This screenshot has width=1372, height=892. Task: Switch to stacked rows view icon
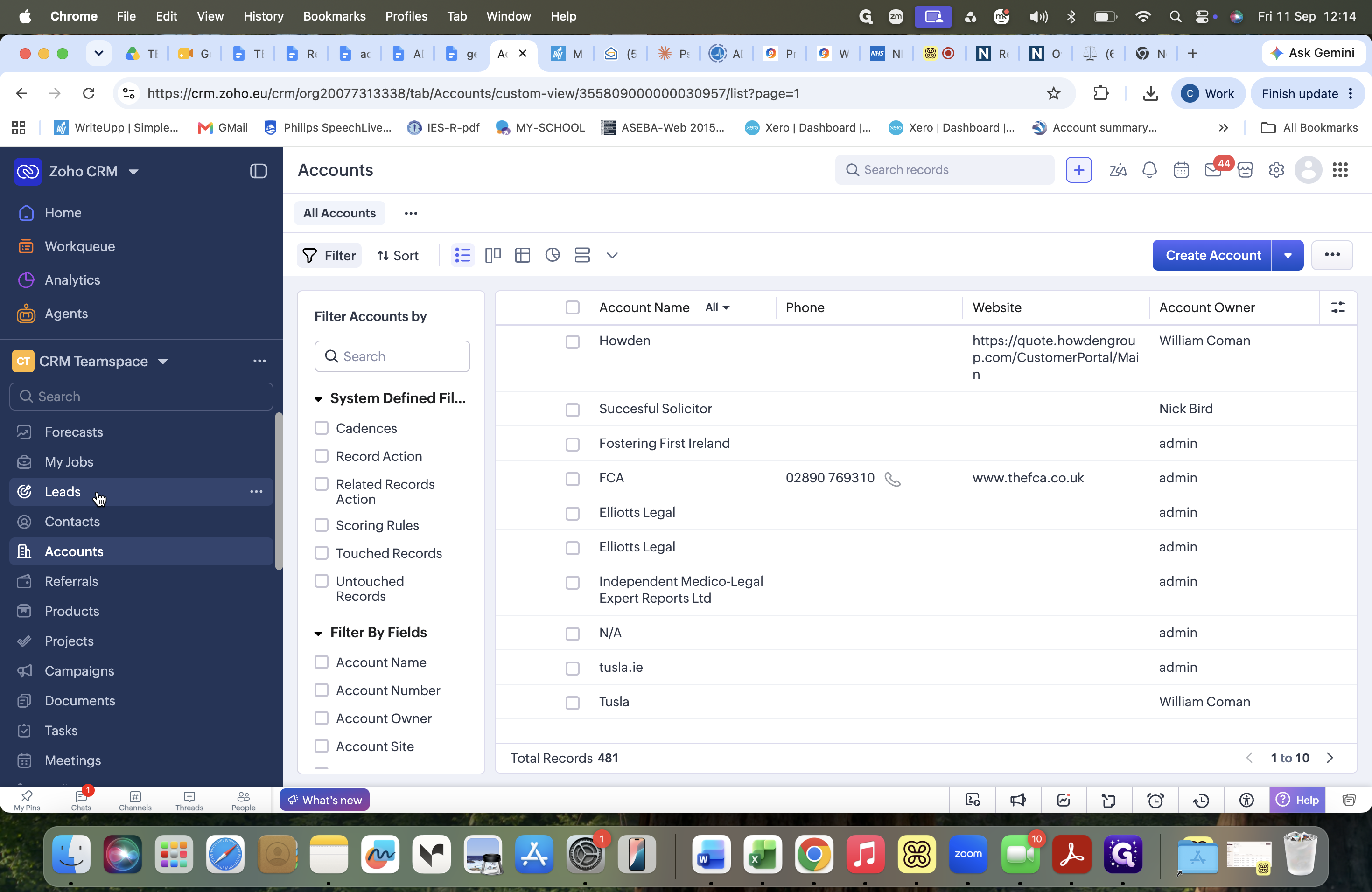coord(582,255)
